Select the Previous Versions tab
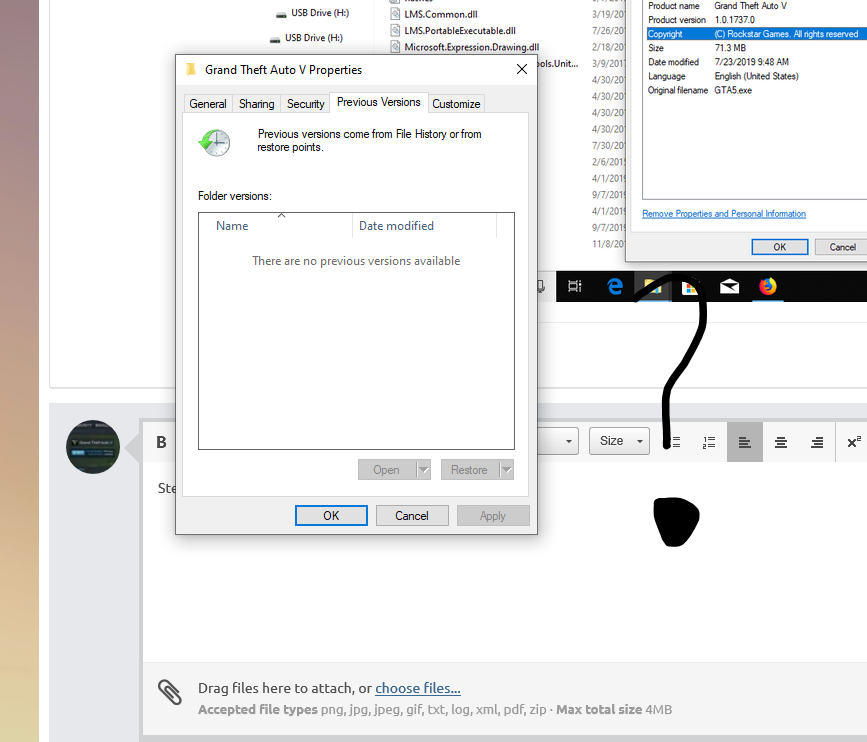867x742 pixels. click(379, 102)
